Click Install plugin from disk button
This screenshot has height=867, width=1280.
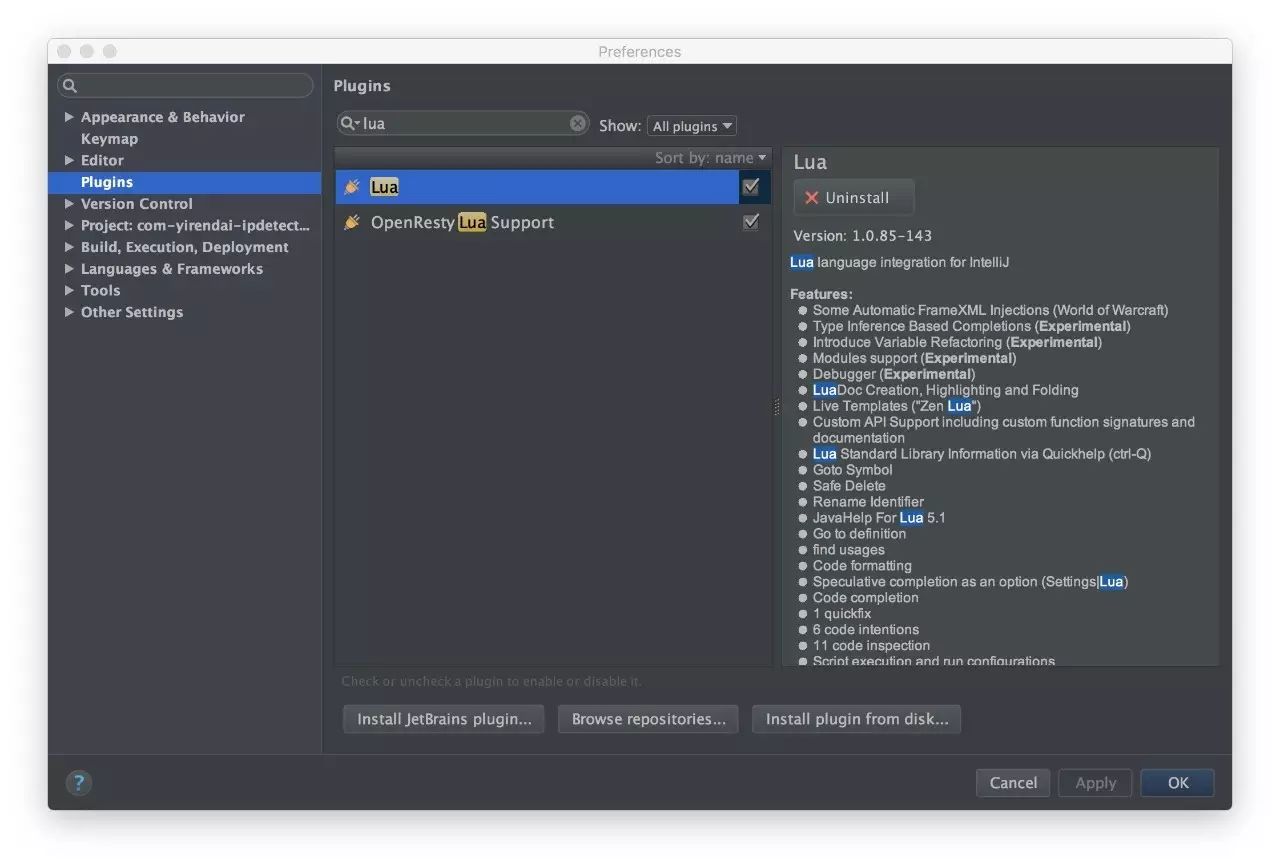point(856,719)
